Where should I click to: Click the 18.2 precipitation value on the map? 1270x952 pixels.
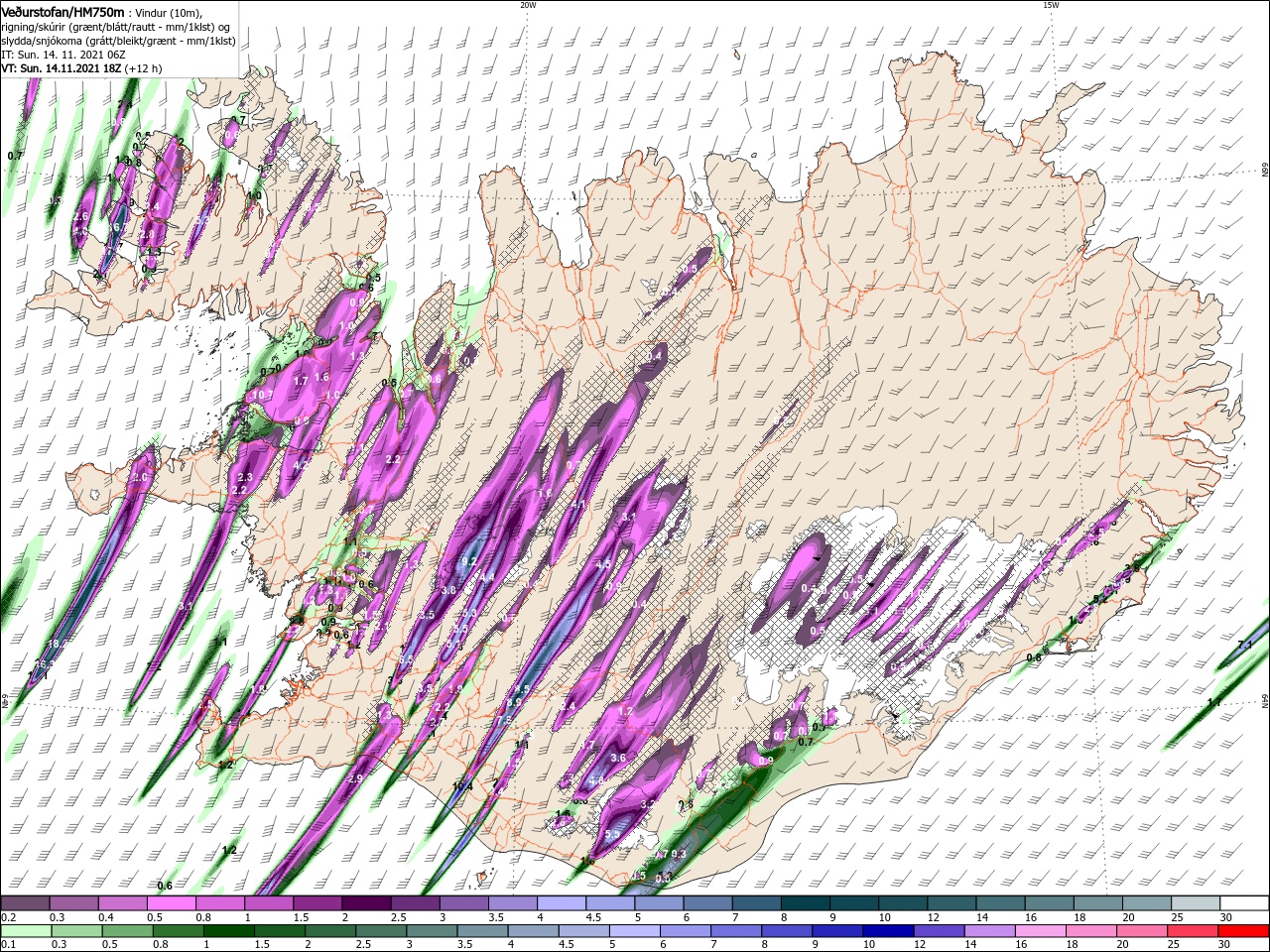coord(57,644)
